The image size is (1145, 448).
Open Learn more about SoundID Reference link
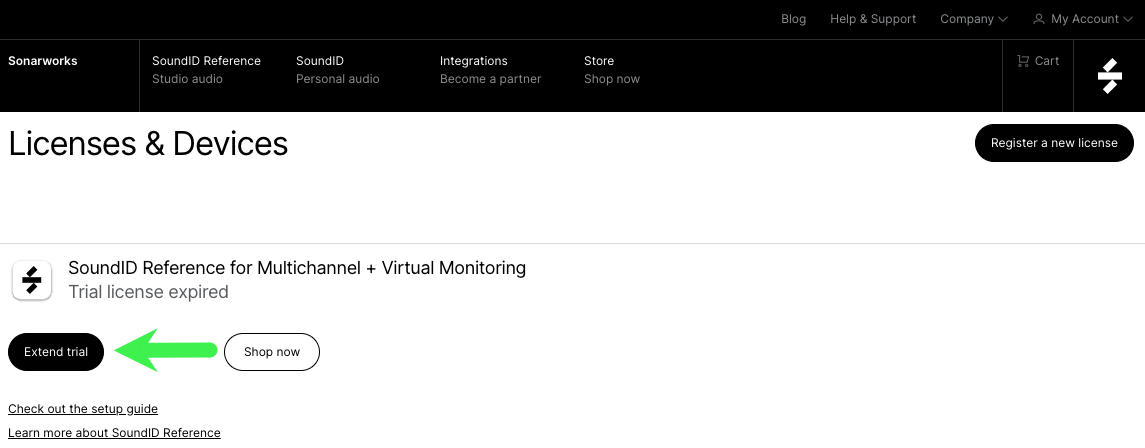click(x=114, y=433)
